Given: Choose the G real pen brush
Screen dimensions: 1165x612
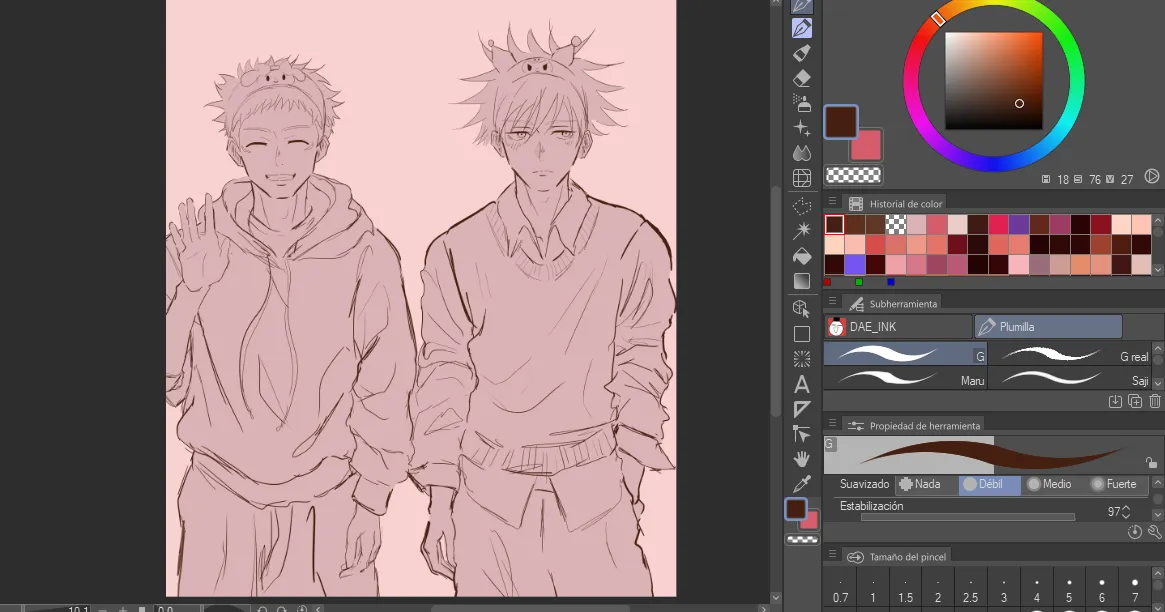Looking at the screenshot, I should coord(1071,354).
